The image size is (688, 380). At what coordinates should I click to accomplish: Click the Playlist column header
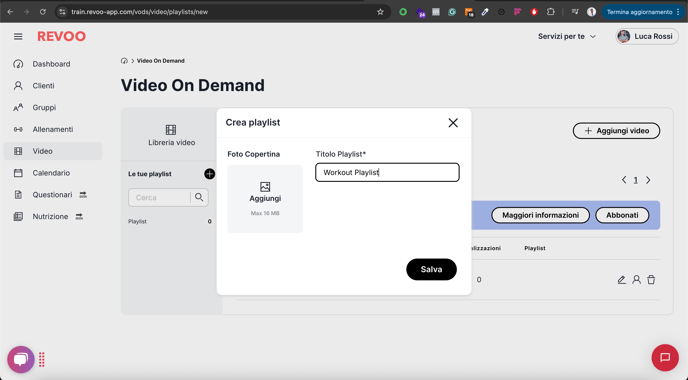[x=535, y=248]
